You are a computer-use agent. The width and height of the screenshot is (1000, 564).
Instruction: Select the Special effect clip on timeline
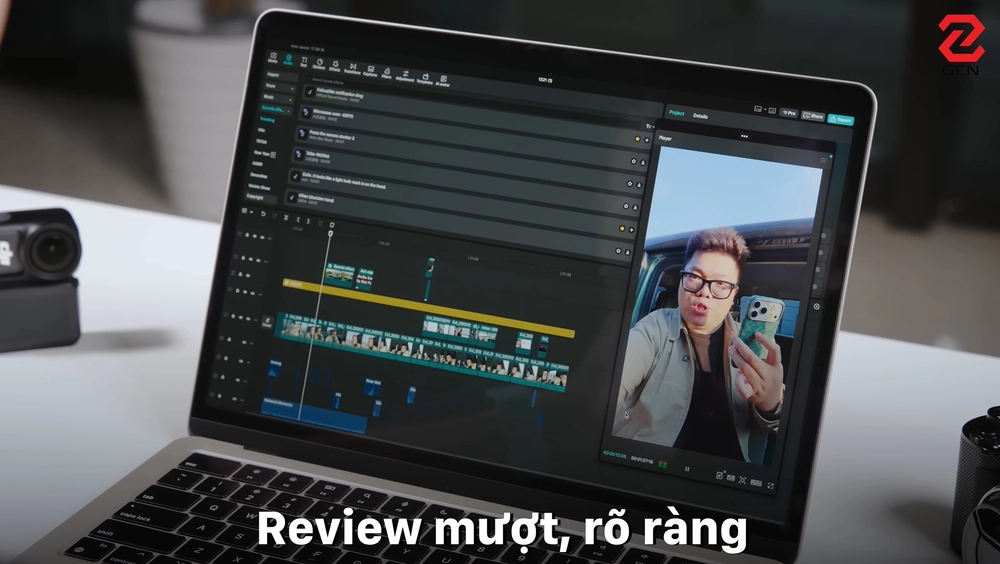(x=339, y=274)
